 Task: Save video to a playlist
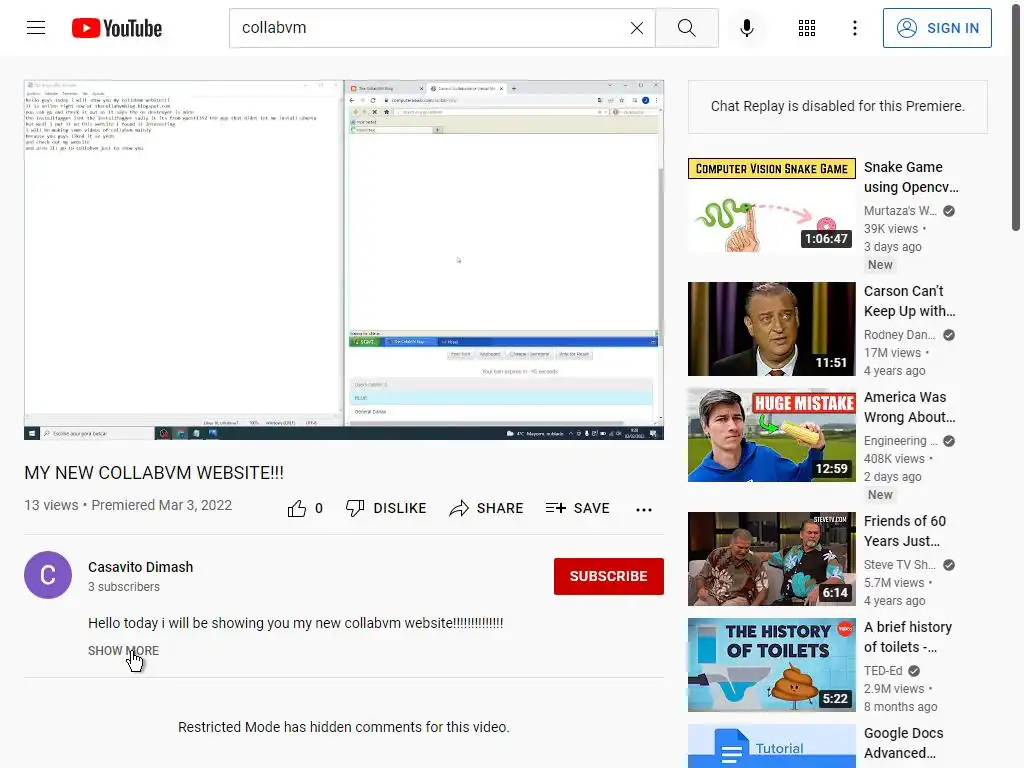coord(577,508)
